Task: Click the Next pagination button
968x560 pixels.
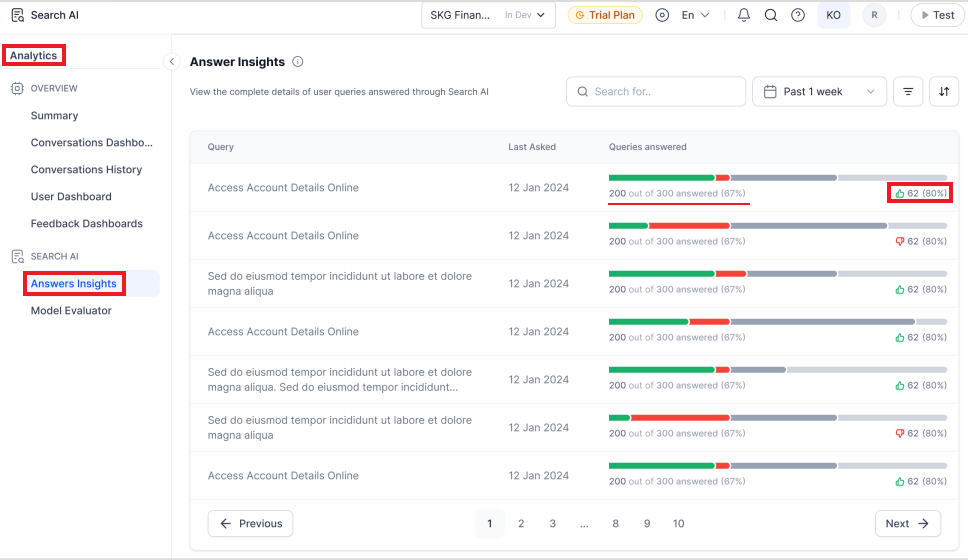Action: coord(907,523)
